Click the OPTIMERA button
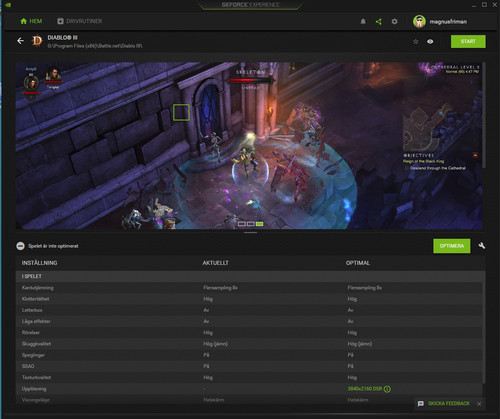Screen dimensions: 500x419 (x=452, y=246)
